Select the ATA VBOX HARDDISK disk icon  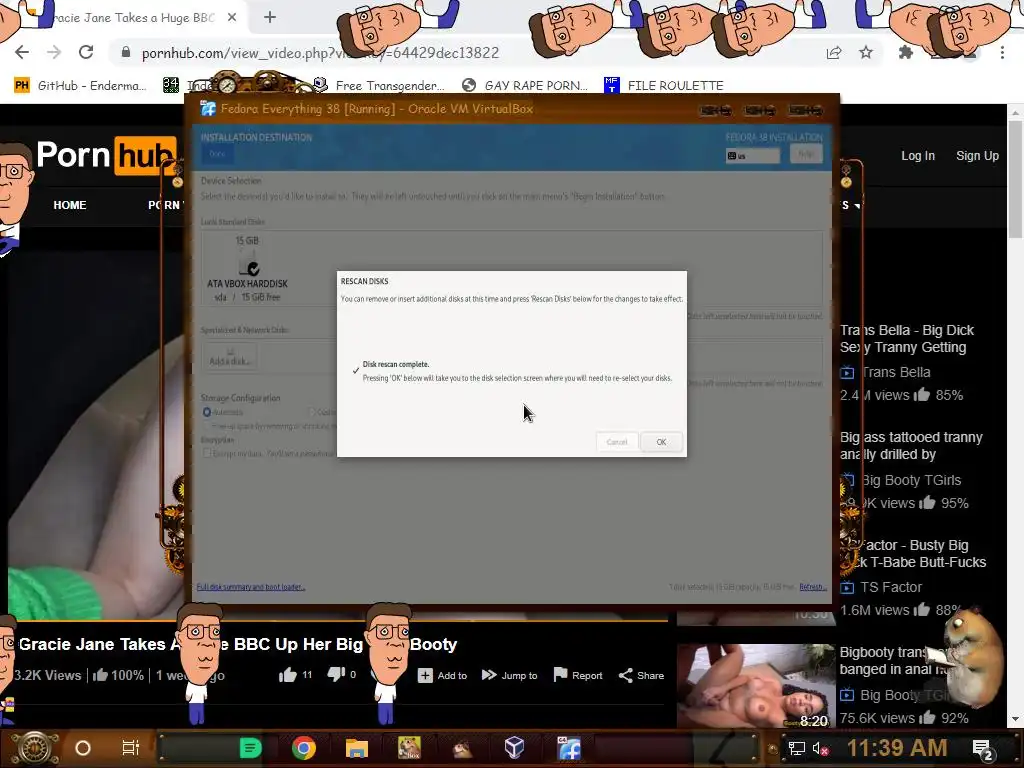coord(248,268)
